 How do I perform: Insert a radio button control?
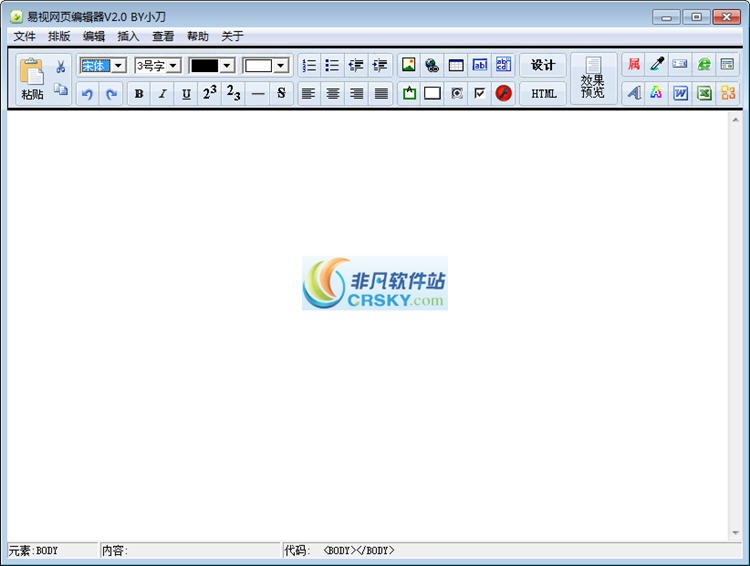pyautogui.click(x=456, y=93)
